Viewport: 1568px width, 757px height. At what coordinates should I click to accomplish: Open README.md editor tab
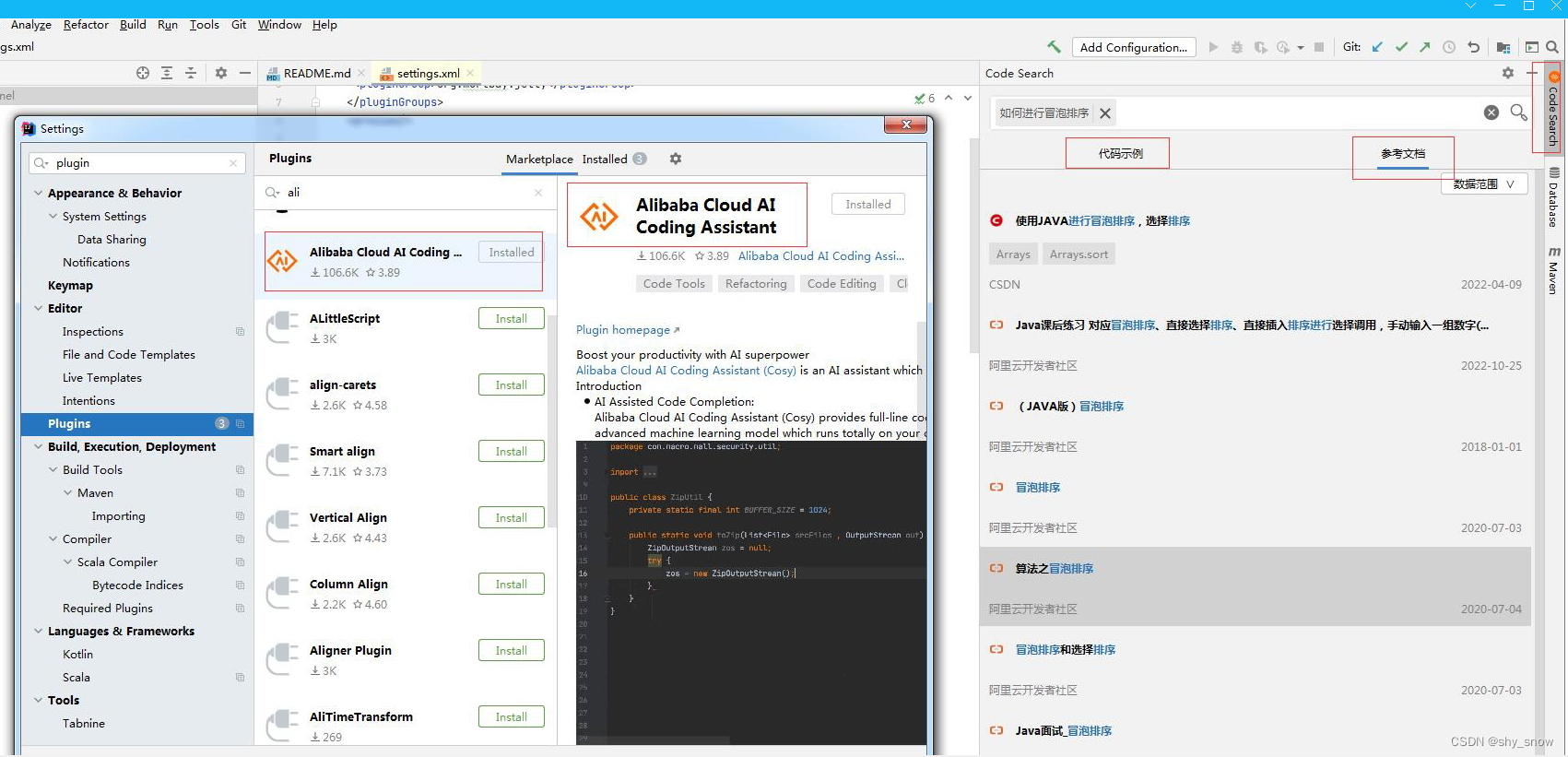pyautogui.click(x=316, y=73)
